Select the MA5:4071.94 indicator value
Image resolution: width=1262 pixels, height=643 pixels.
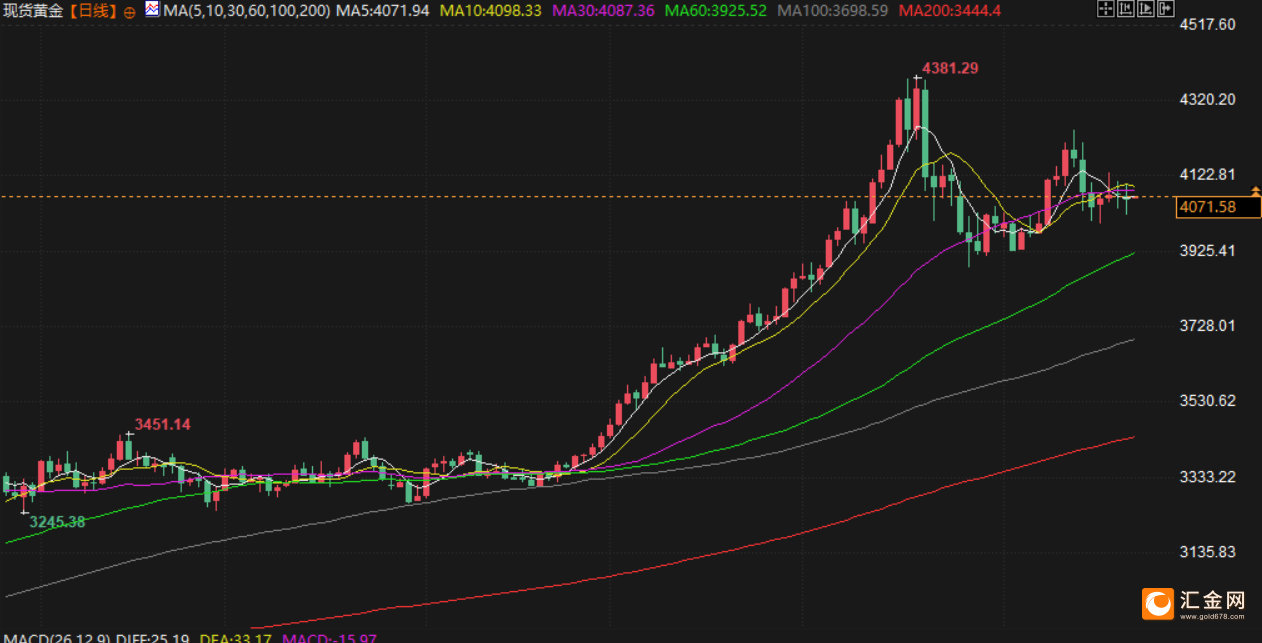pos(383,10)
